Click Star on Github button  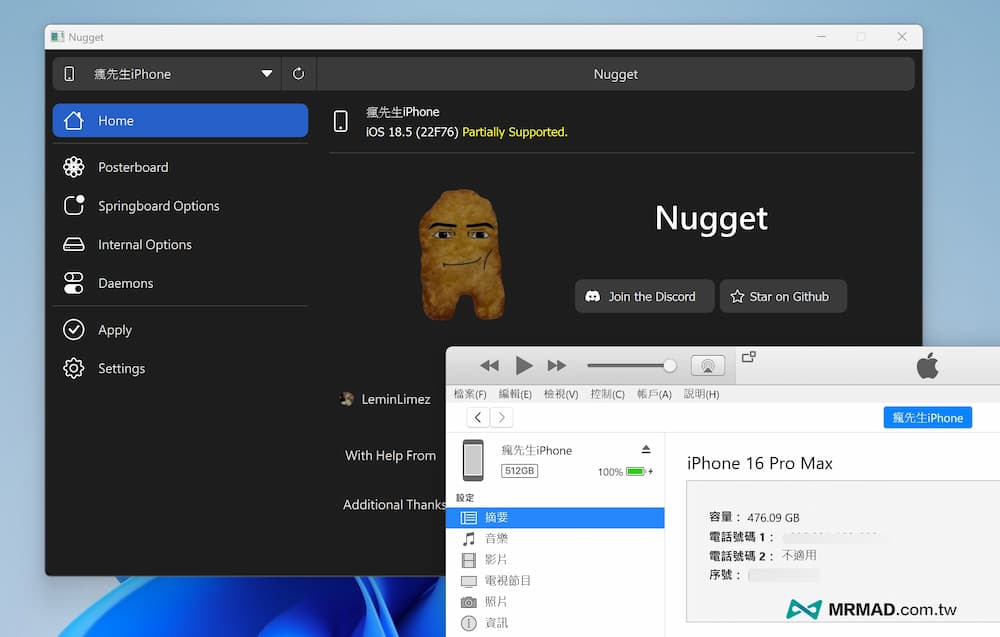coord(783,297)
